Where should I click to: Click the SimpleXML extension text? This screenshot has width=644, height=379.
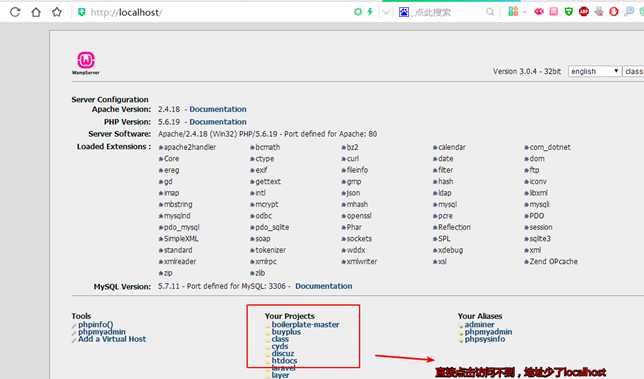(x=181, y=239)
